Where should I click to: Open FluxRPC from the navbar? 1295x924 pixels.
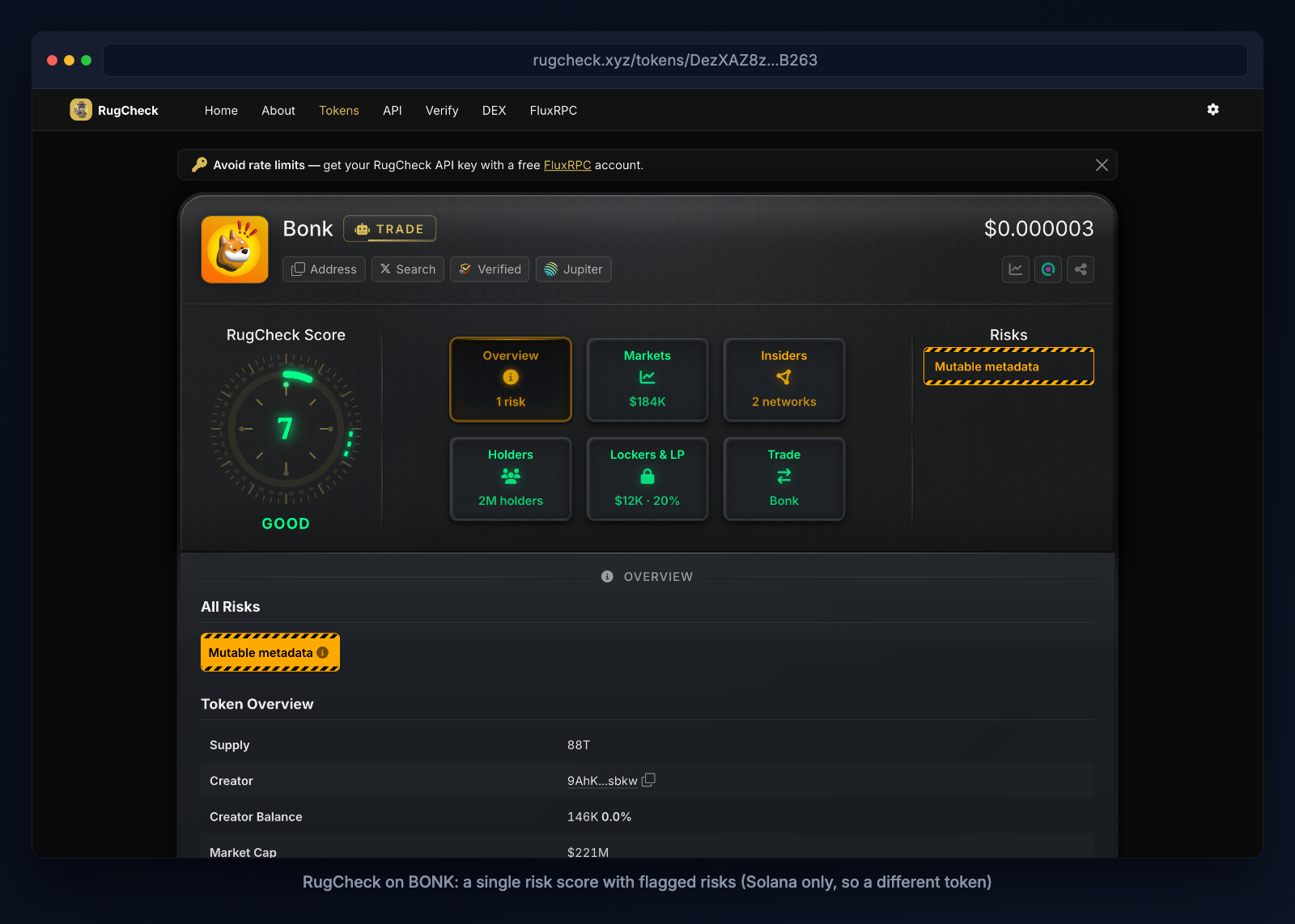click(x=554, y=110)
